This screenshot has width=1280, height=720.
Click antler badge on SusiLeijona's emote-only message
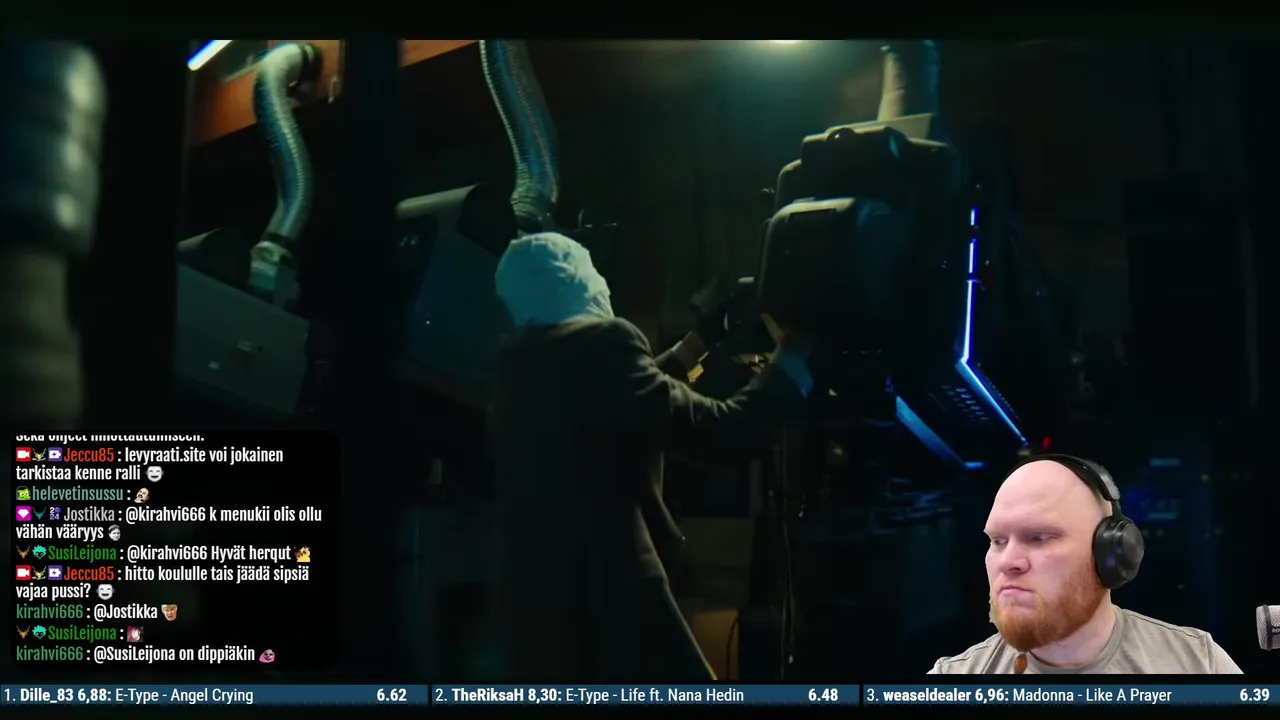coord(23,633)
